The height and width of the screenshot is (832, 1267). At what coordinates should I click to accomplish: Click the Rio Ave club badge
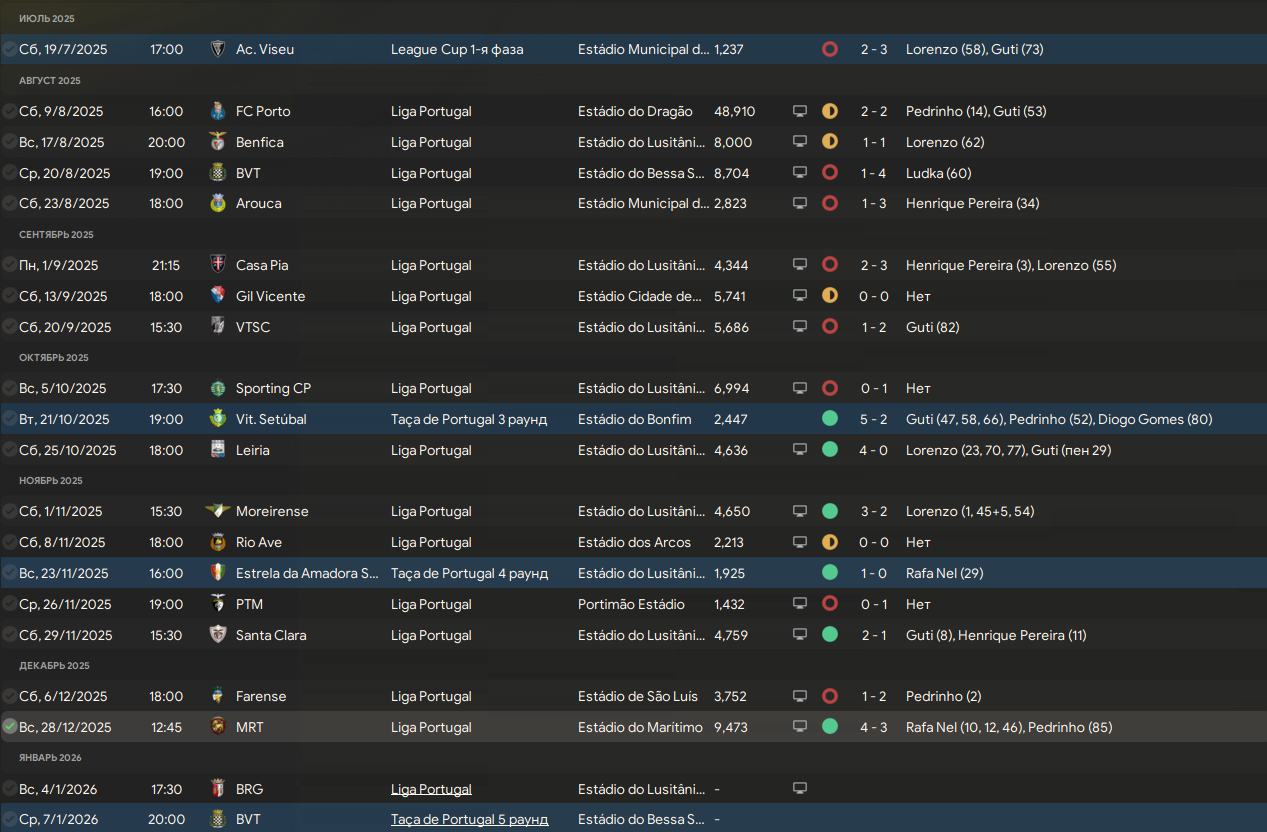217,542
